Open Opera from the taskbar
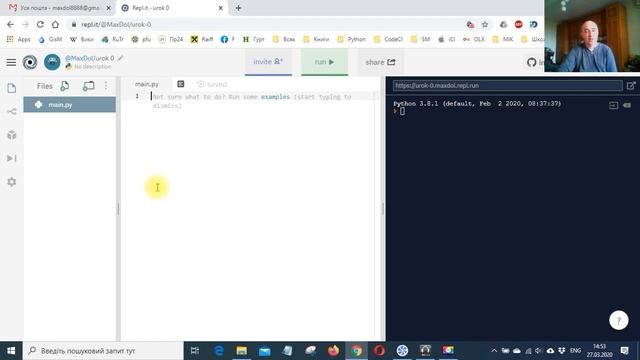 379,351
